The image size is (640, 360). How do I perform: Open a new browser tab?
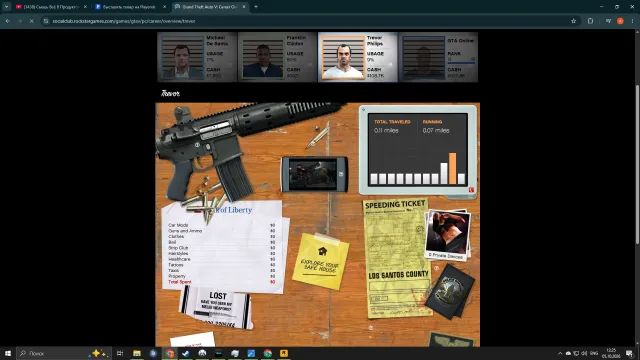tap(256, 7)
